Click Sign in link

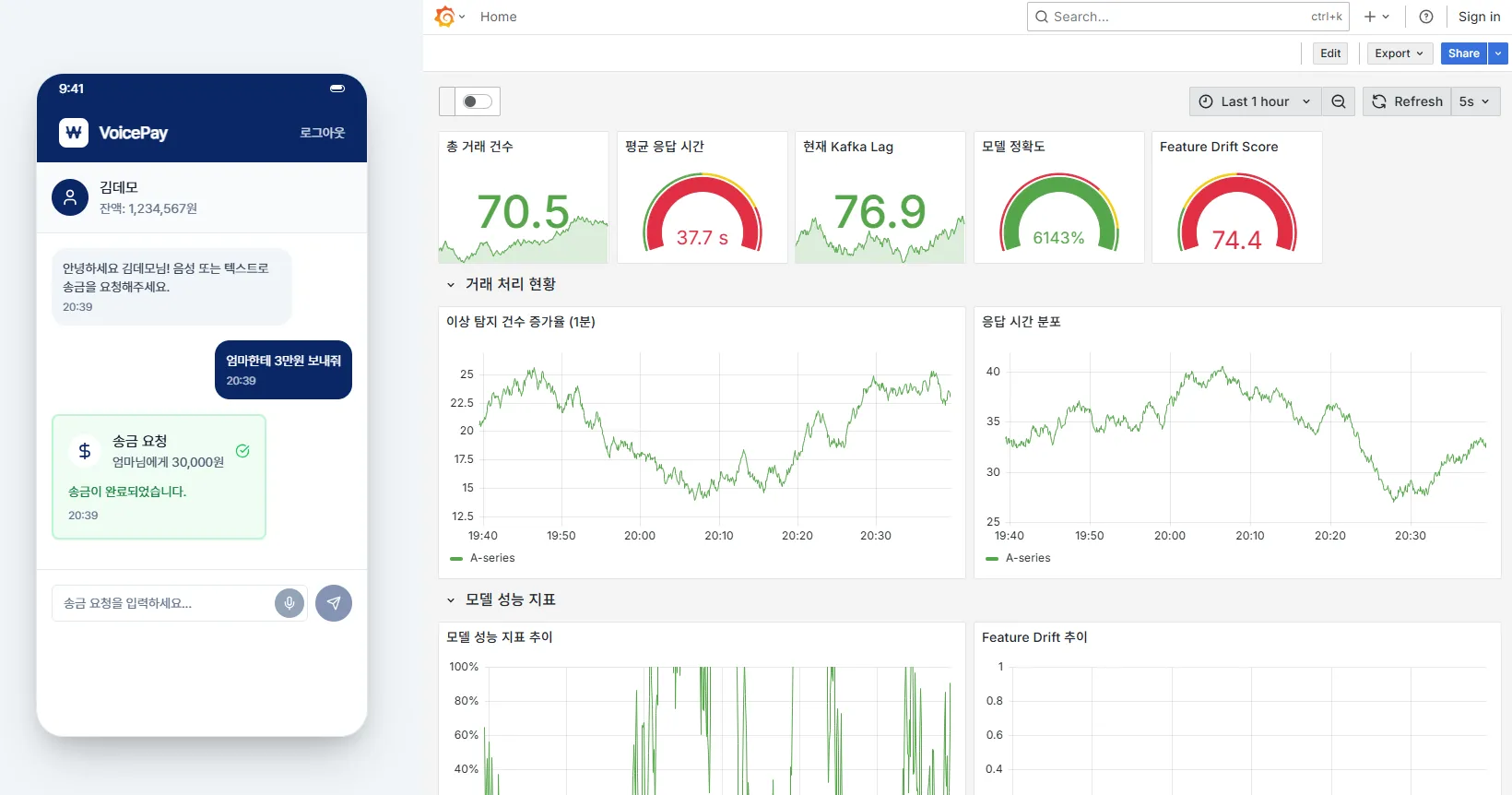pos(1479,17)
